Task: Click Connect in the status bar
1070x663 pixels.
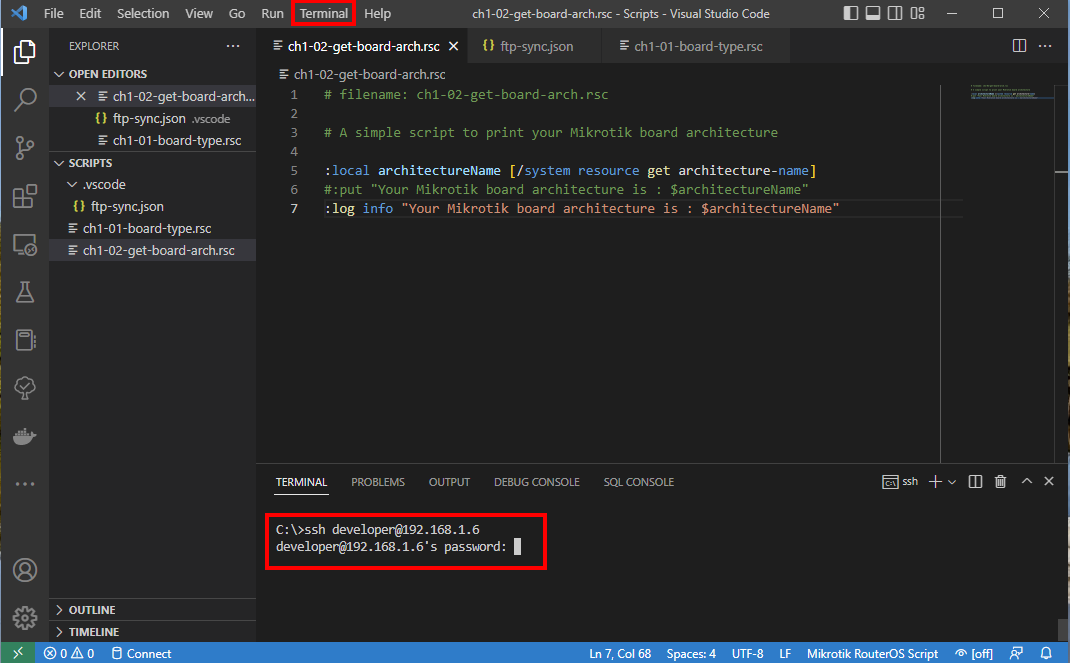Action: (x=140, y=654)
